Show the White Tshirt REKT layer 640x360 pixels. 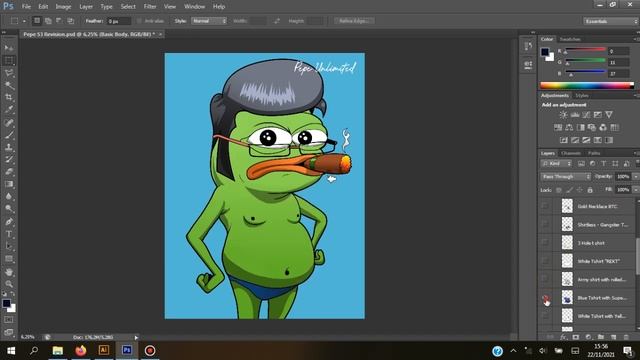(546, 261)
